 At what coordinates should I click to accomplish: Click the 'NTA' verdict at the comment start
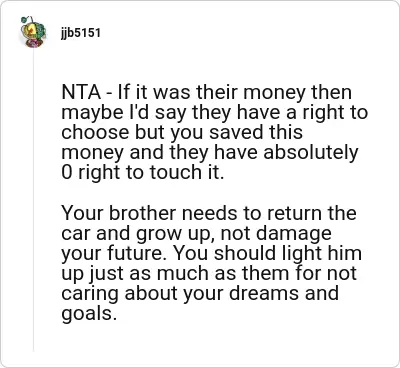click(x=81, y=92)
